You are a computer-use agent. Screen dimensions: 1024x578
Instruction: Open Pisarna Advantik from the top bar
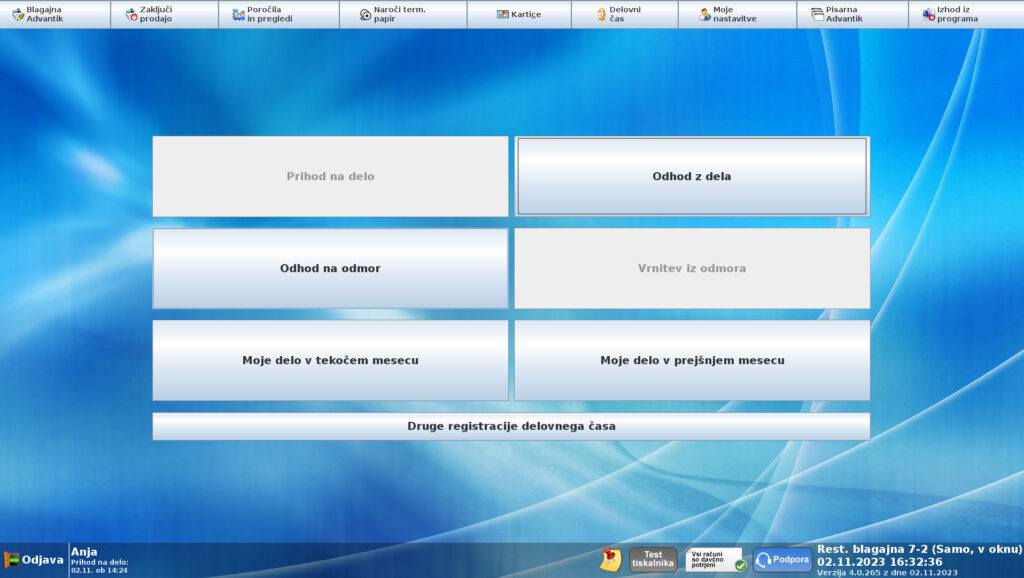tap(817, 14)
